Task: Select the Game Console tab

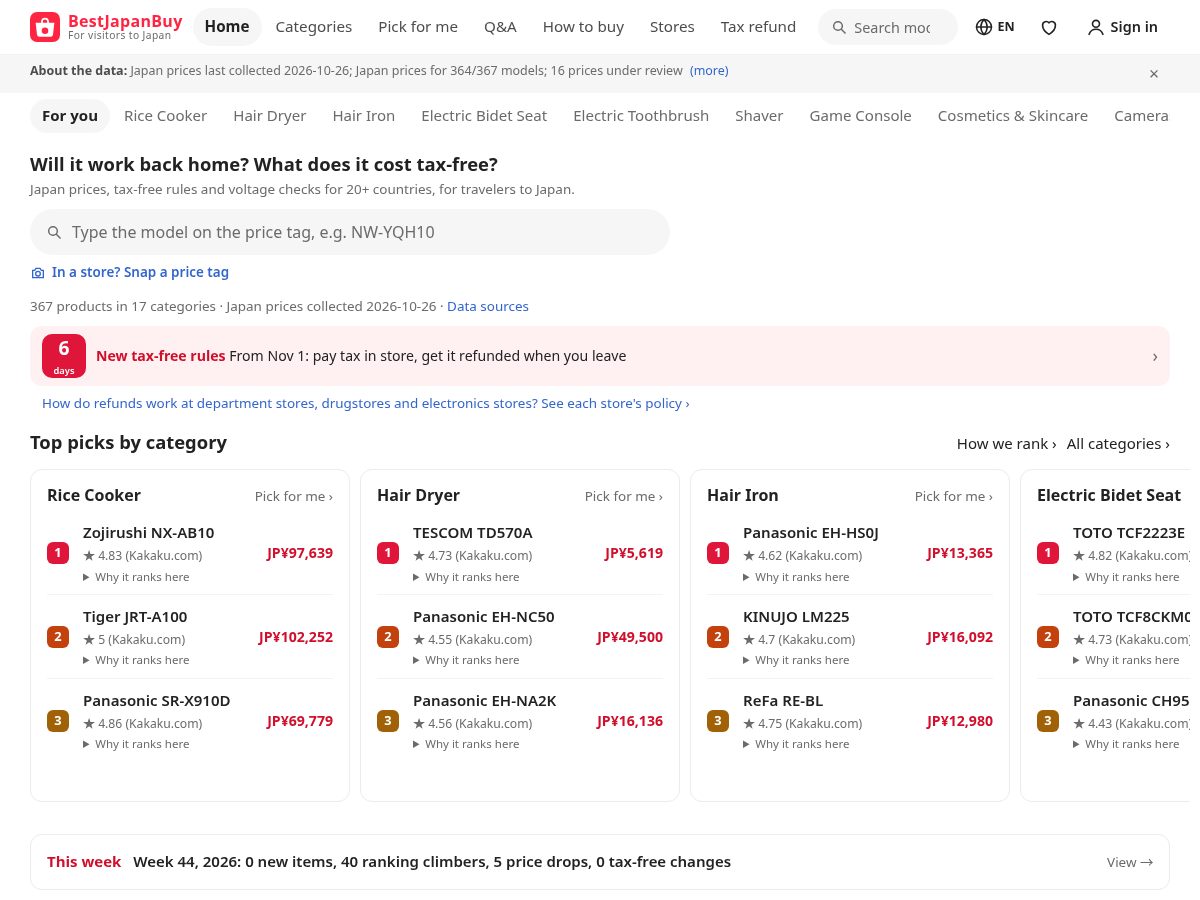Action: (860, 116)
